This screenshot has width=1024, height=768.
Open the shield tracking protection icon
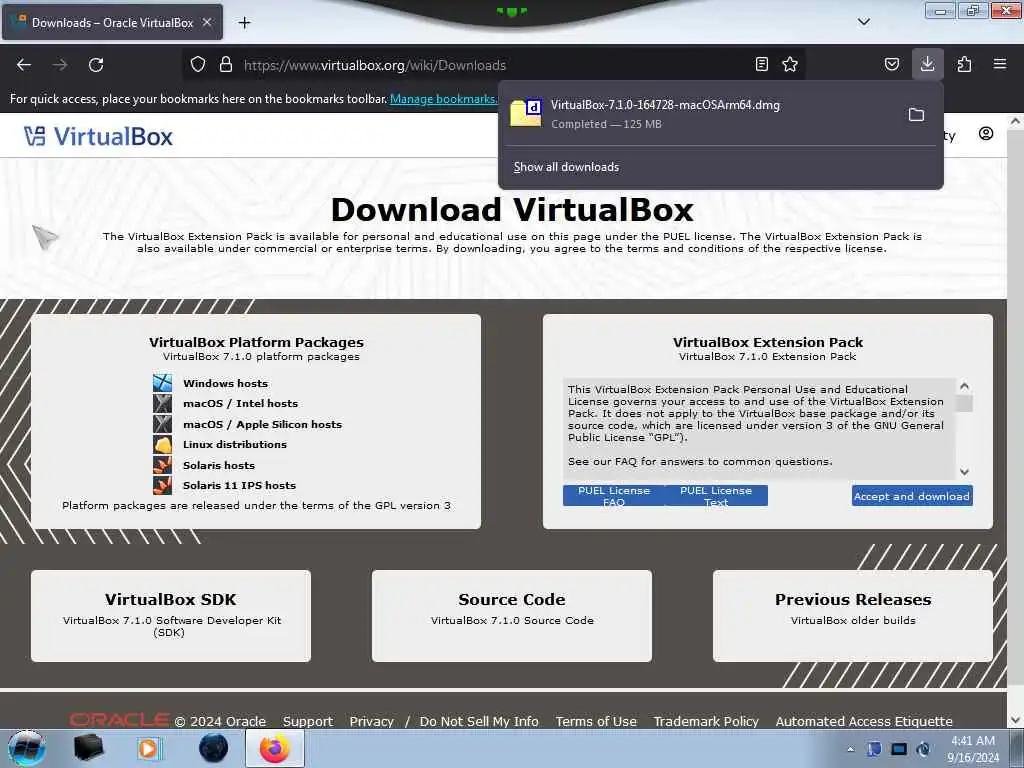point(198,64)
